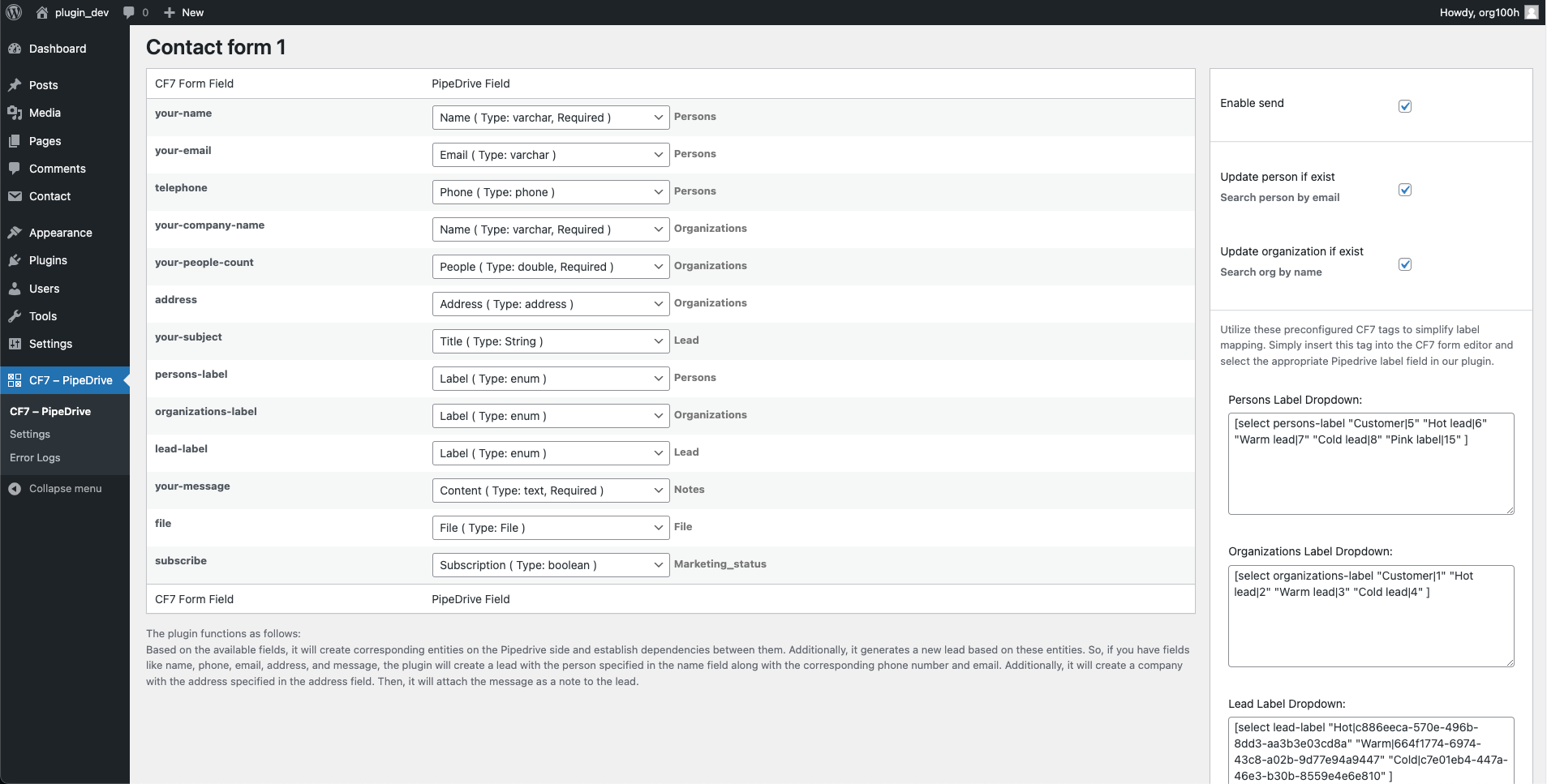Open the persons-label Label dropdown

point(551,379)
